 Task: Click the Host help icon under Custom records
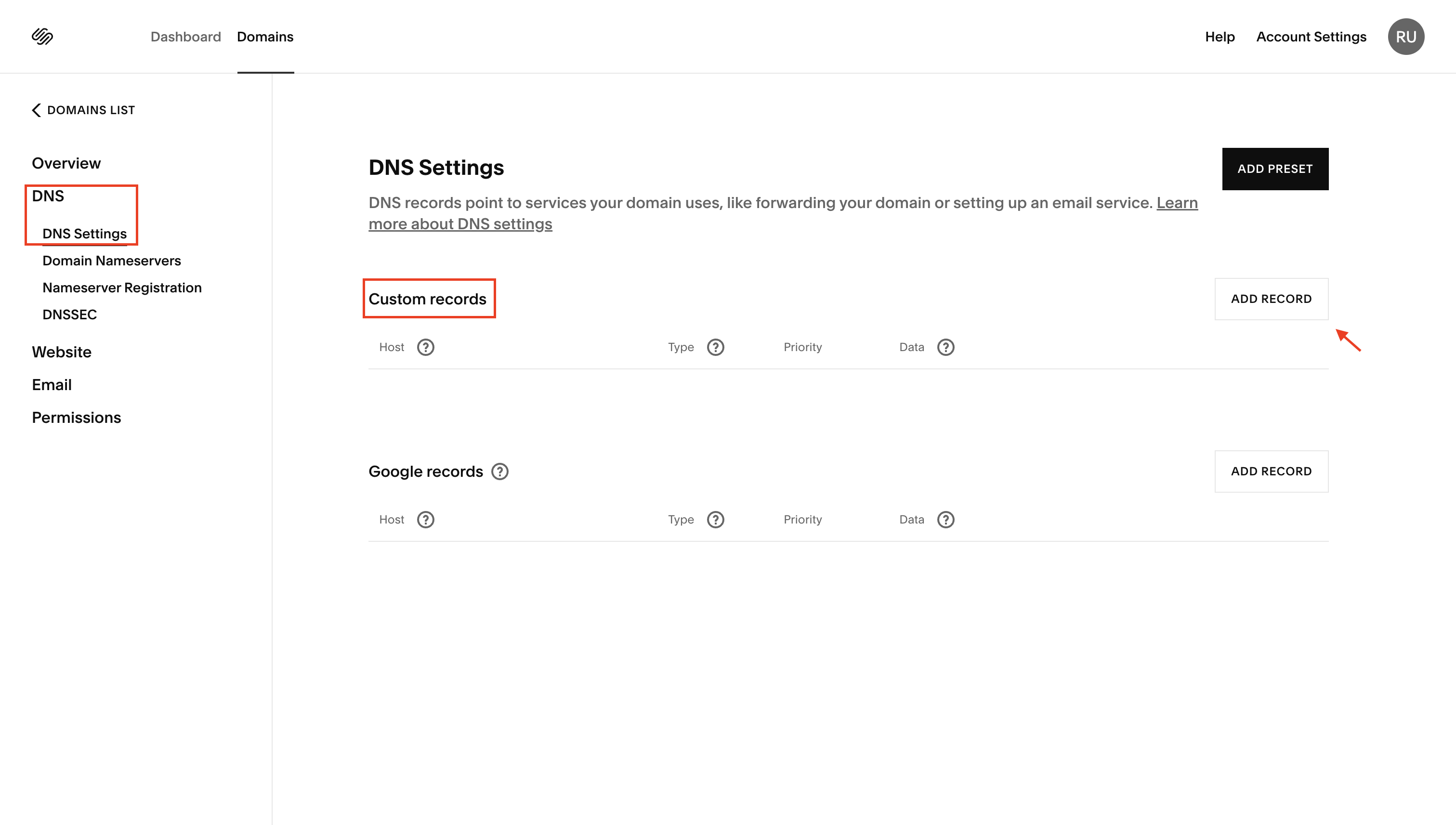(425, 347)
